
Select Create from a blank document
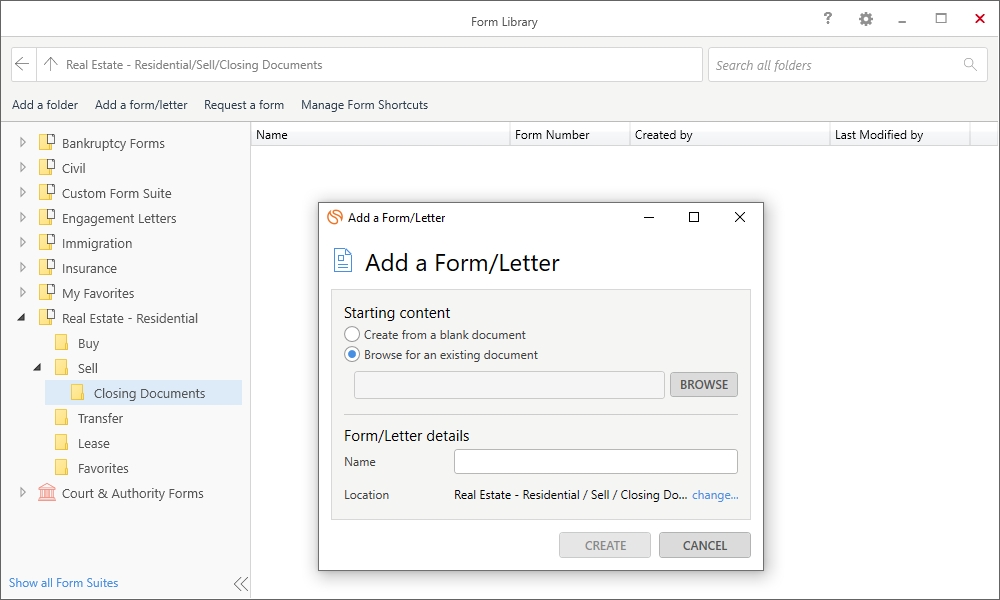point(352,335)
